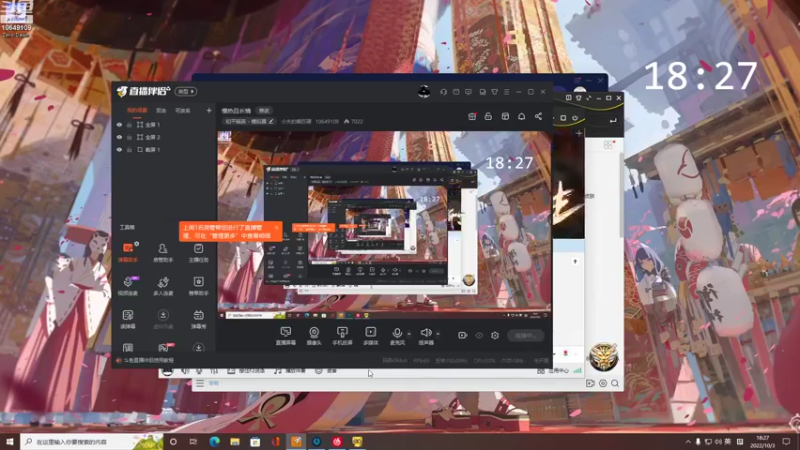
Task: Toggle the lock on 全屏 2 source
Action: (x=130, y=137)
